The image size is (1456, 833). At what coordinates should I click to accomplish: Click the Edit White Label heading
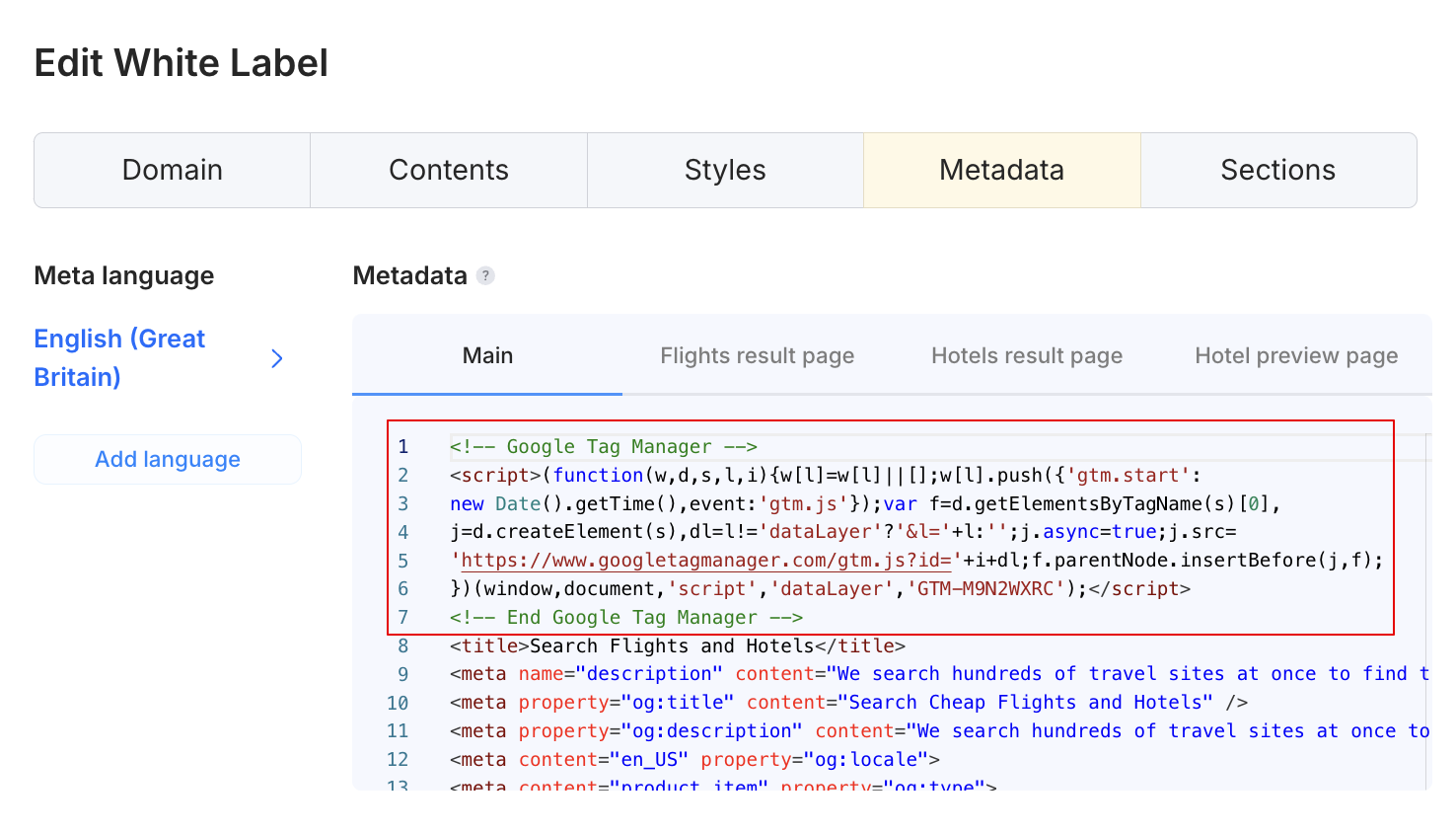click(x=182, y=63)
